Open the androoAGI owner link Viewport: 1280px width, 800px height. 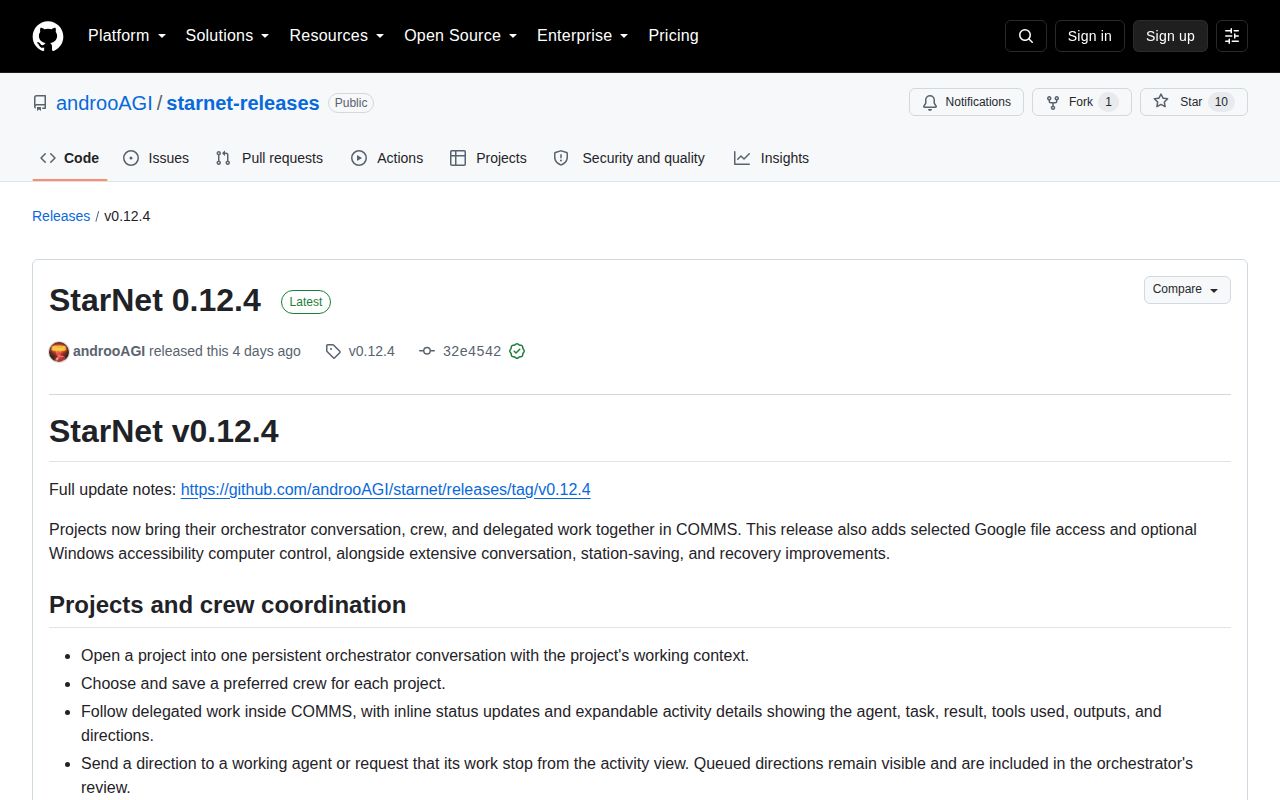[x=104, y=103]
